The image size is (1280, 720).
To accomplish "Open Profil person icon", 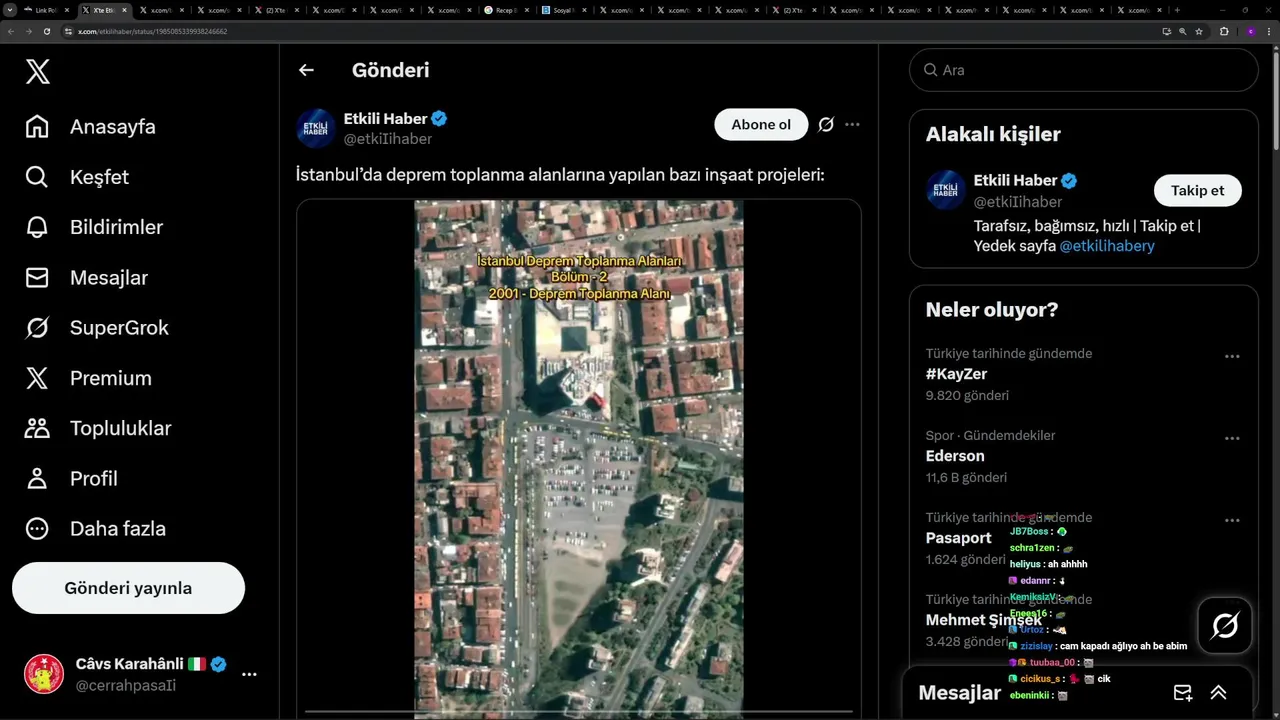I will 37,478.
